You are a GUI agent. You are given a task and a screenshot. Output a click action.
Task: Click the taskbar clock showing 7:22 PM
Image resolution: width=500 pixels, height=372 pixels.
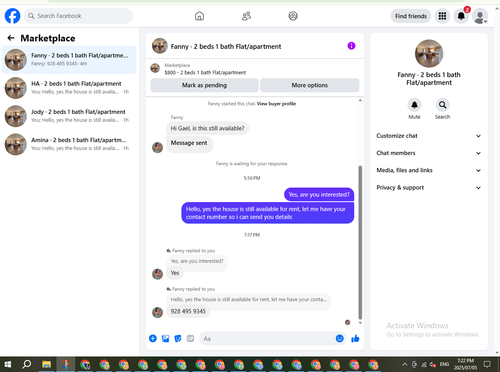(465, 364)
